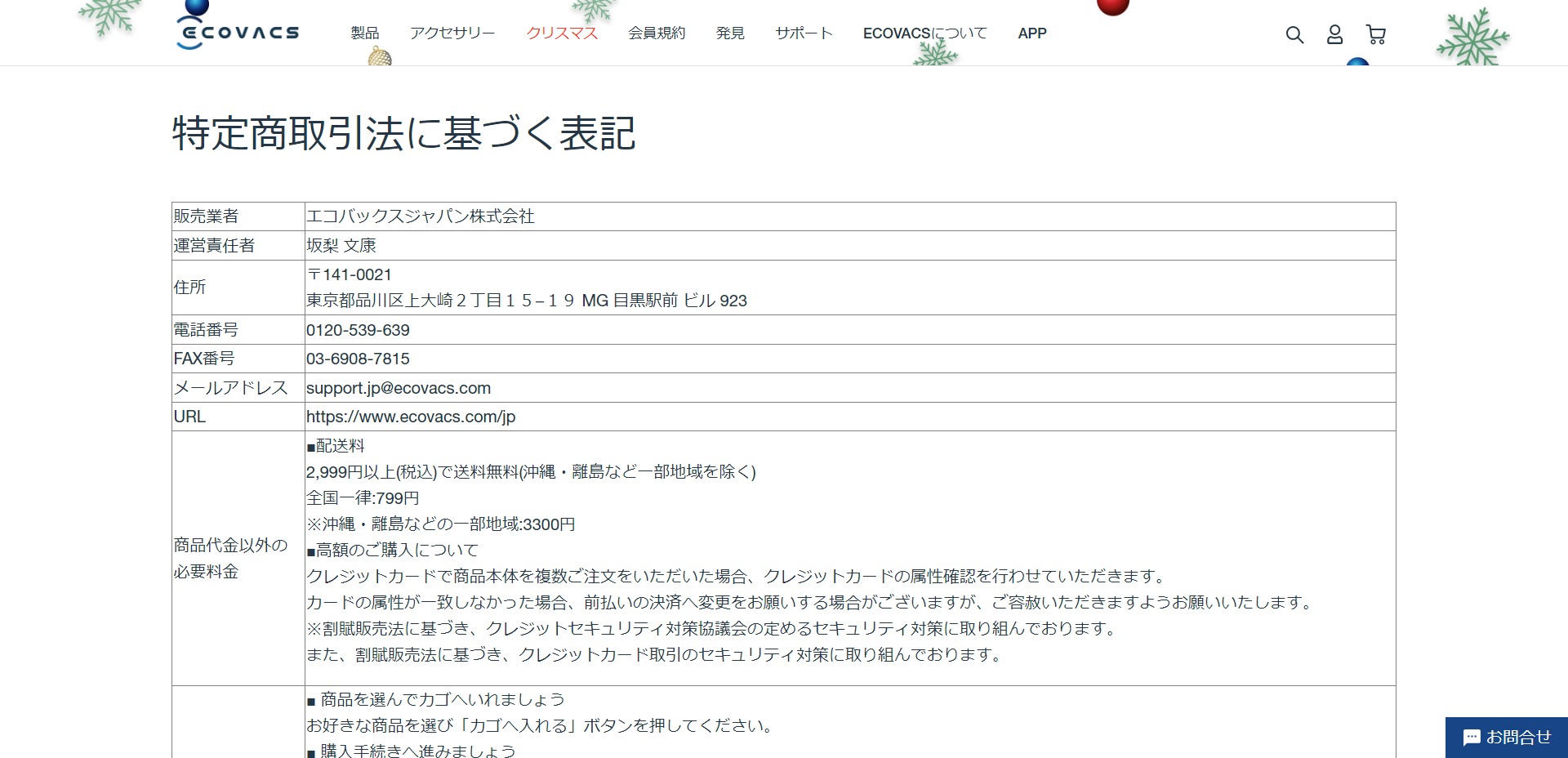The image size is (1568, 758).
Task: Click postal code 〒141-0021
Action: click(x=349, y=274)
